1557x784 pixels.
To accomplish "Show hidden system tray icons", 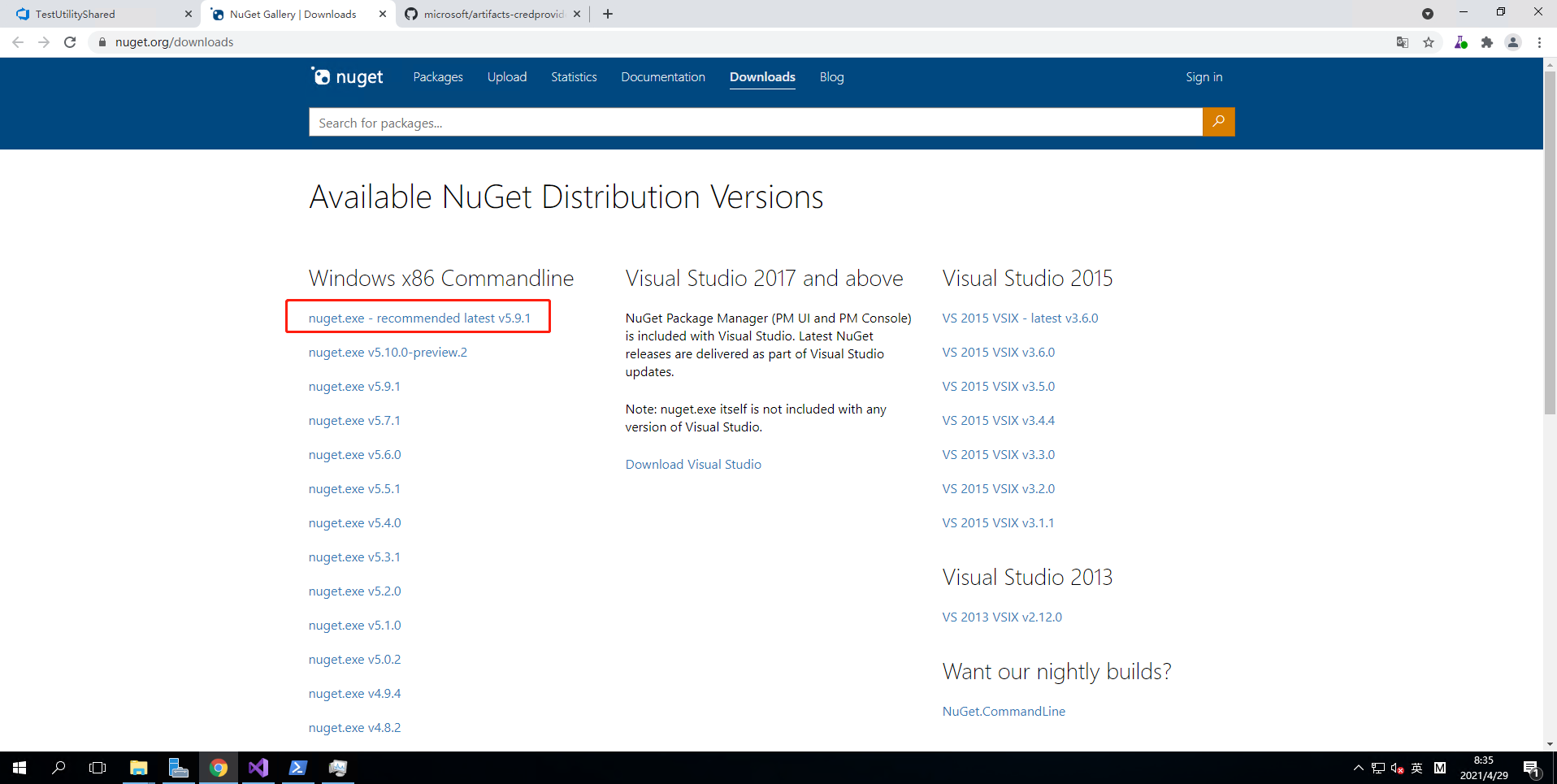I will click(1358, 768).
